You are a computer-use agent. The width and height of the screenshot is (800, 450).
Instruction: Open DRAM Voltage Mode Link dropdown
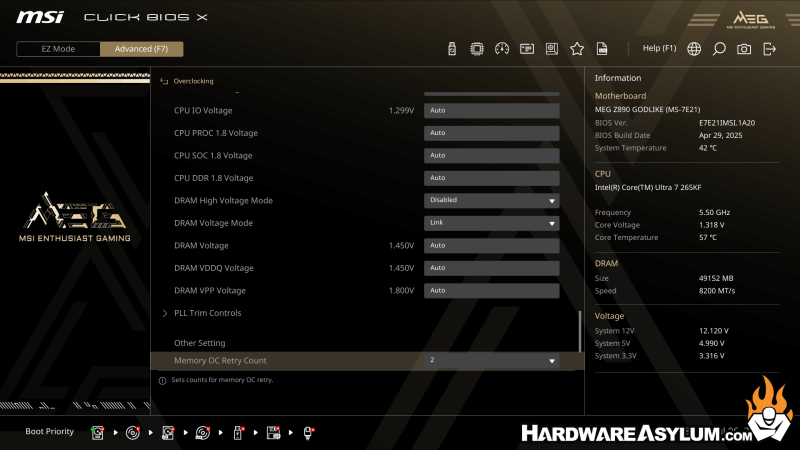(491, 223)
